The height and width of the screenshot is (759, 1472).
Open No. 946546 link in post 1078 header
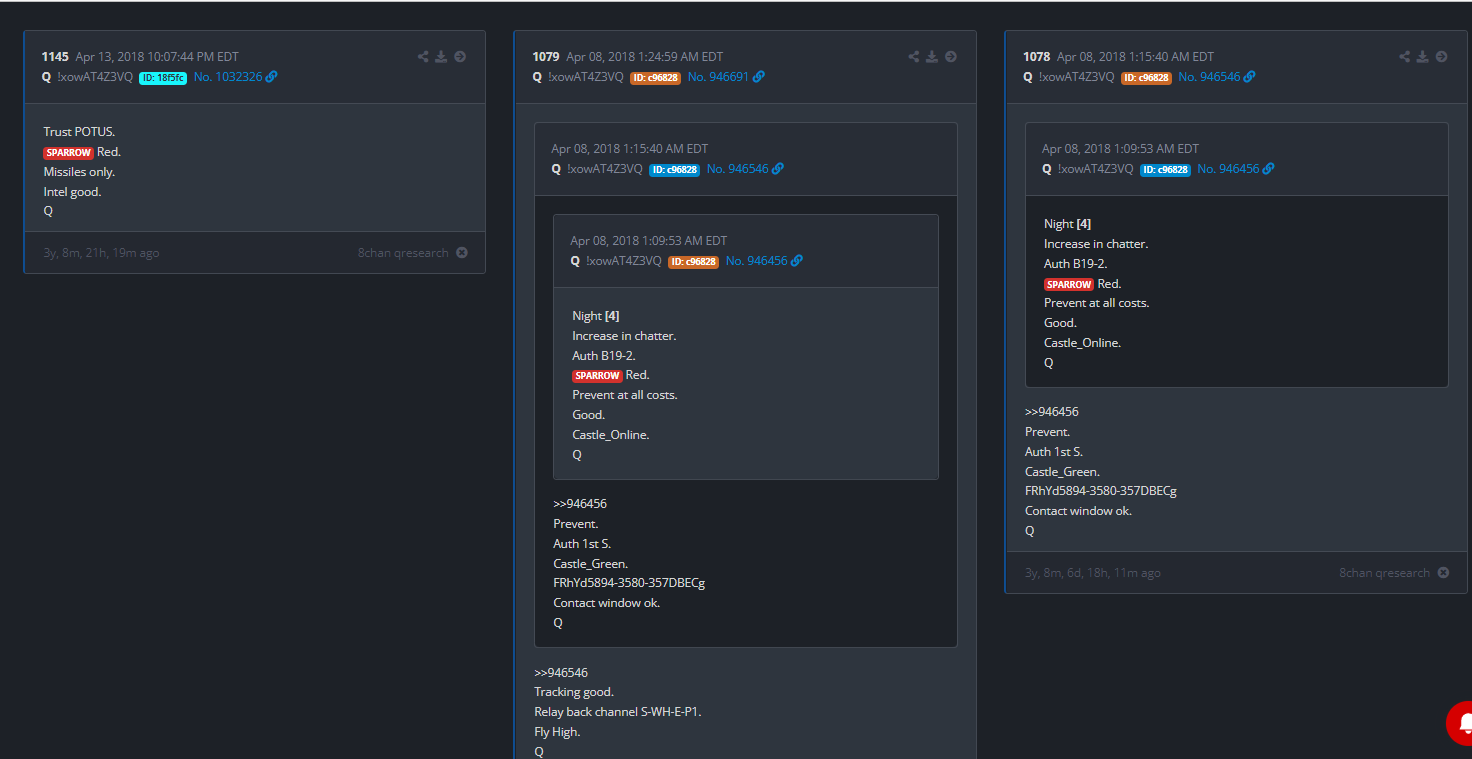(1209, 77)
